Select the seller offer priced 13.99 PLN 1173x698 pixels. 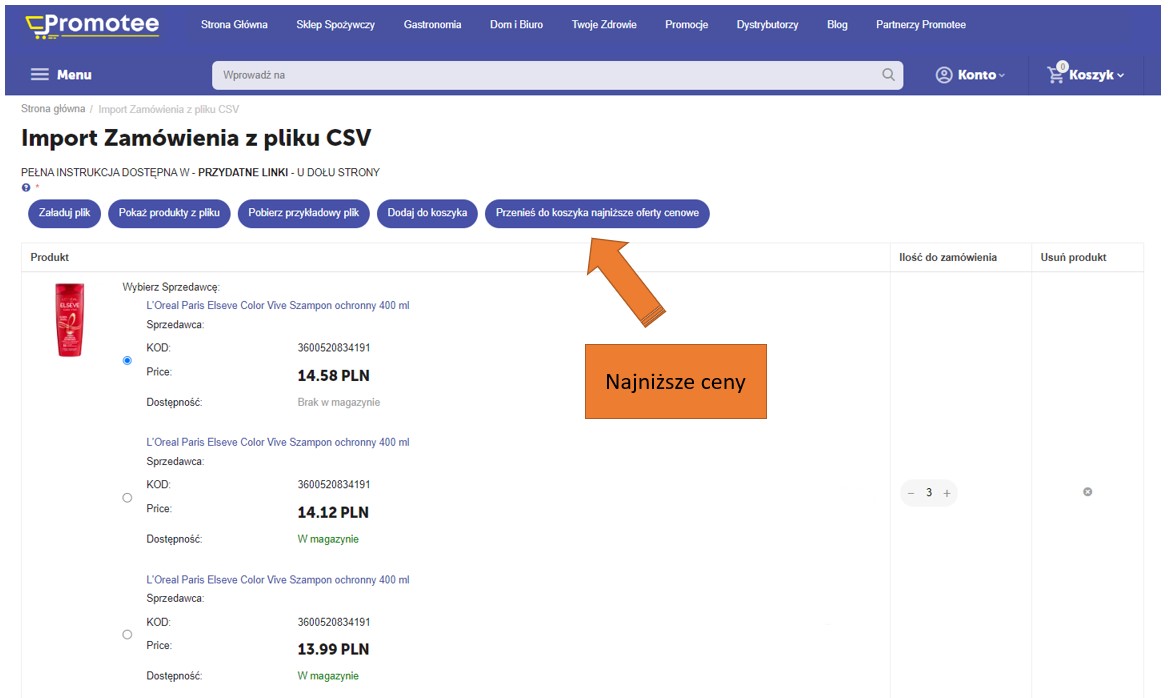pyautogui.click(x=127, y=634)
